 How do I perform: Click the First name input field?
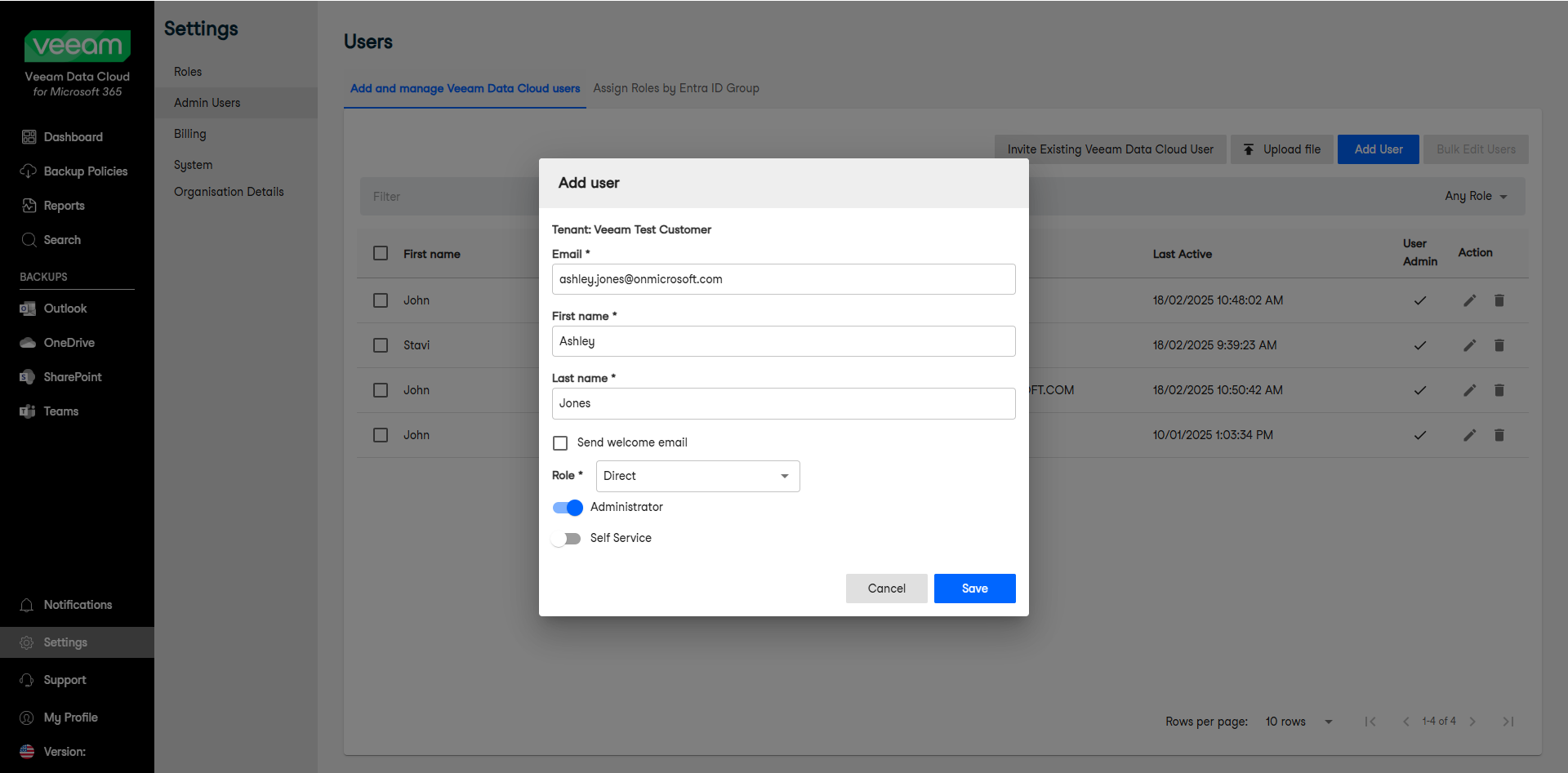pos(784,341)
